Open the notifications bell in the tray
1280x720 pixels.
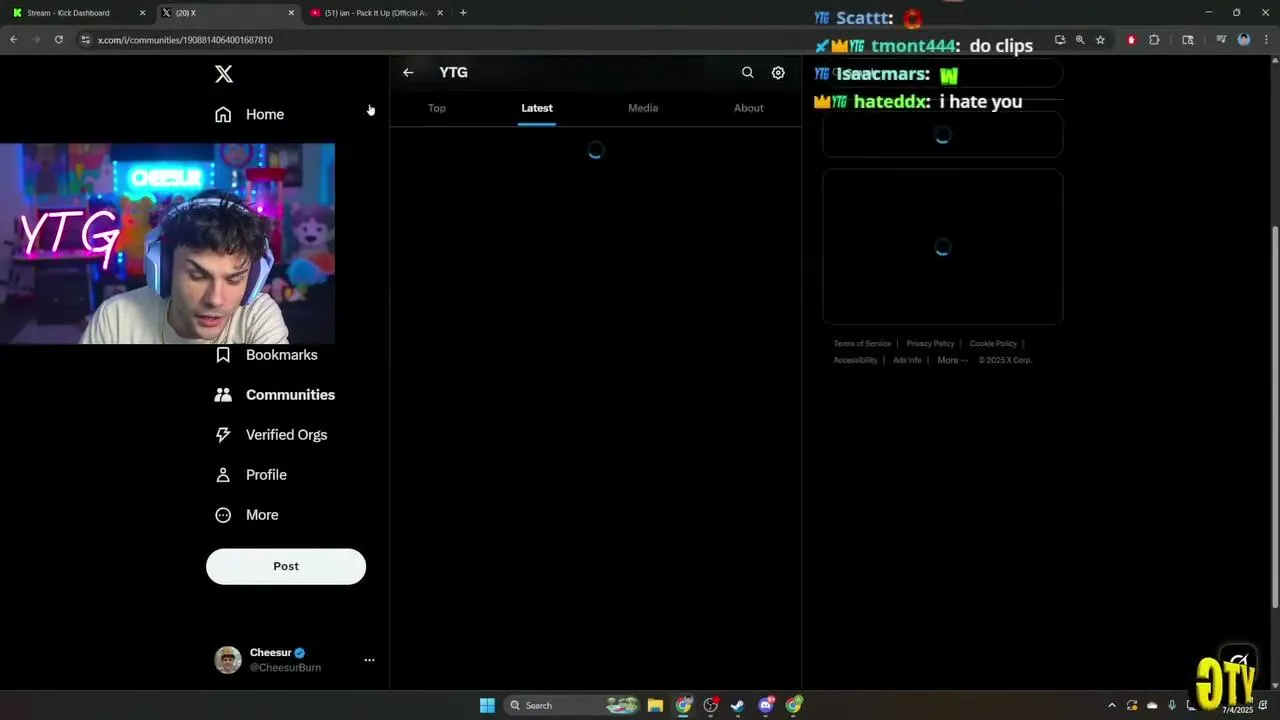click(1263, 705)
